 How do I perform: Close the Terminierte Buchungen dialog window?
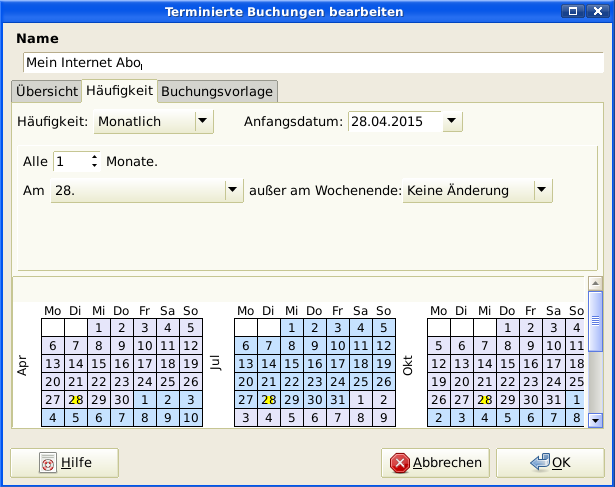tap(599, 12)
